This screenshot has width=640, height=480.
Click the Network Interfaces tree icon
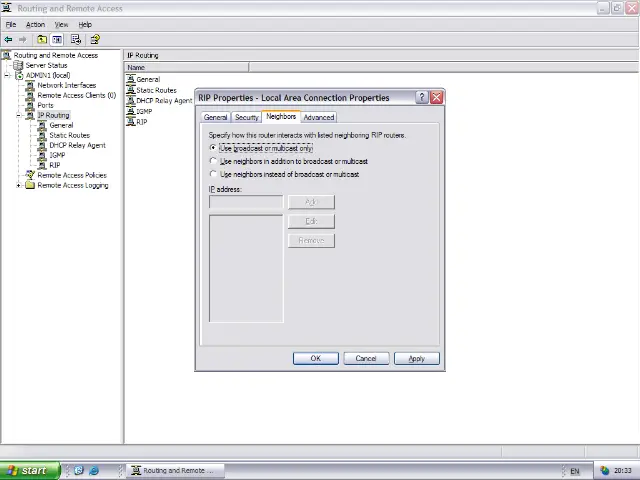pyautogui.click(x=30, y=85)
